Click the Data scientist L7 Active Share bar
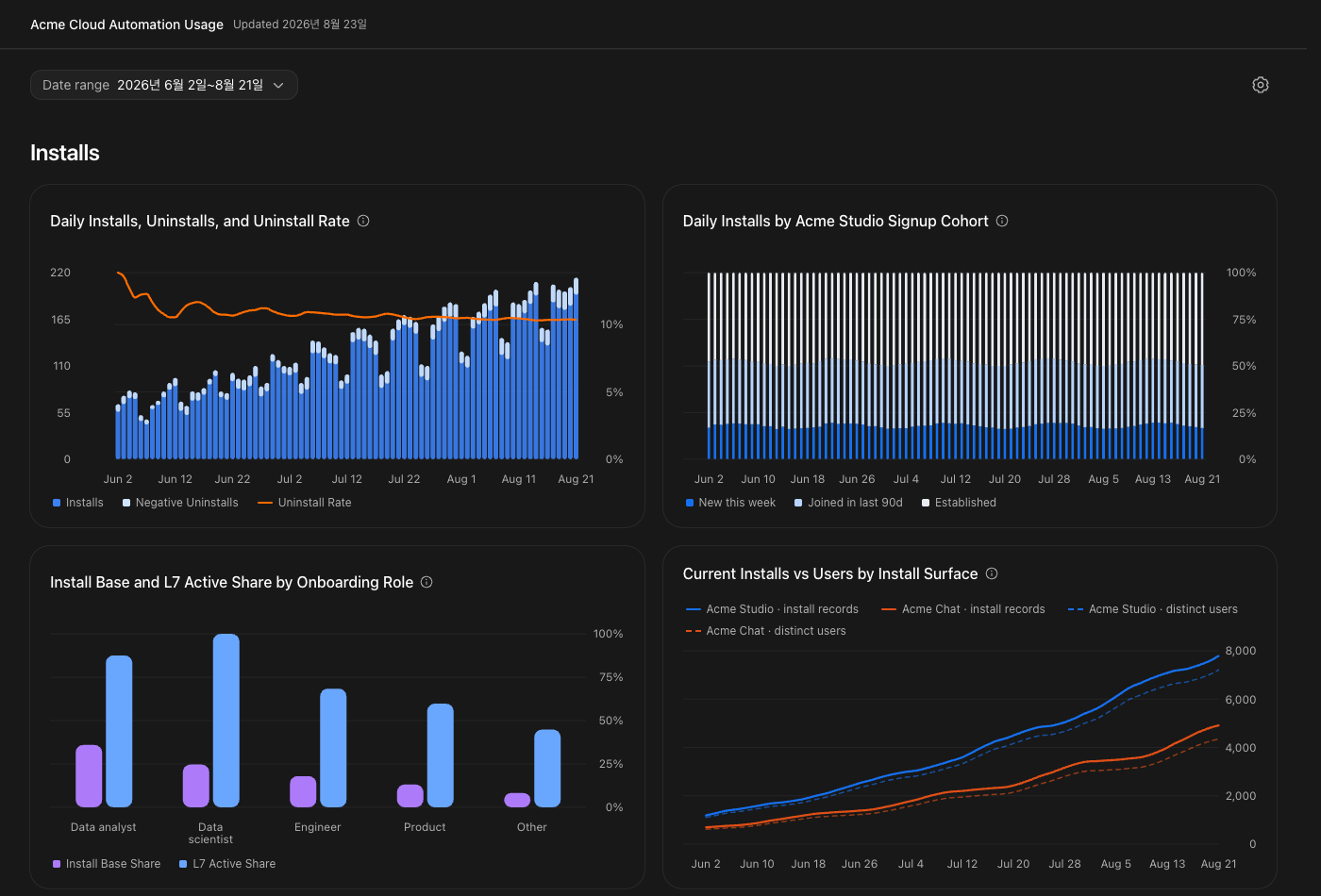The height and width of the screenshot is (896, 1321). point(226,721)
